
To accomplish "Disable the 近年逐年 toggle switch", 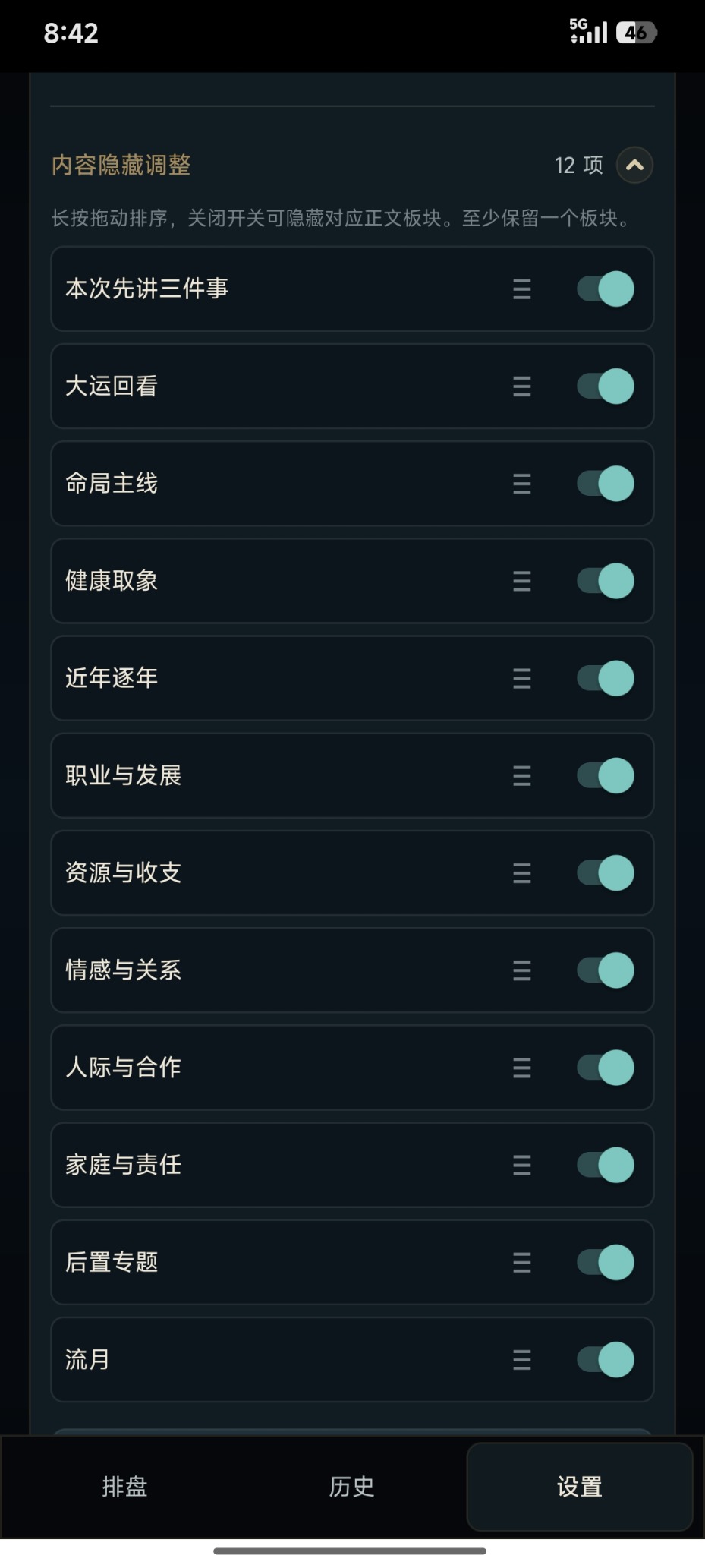I will [x=606, y=678].
